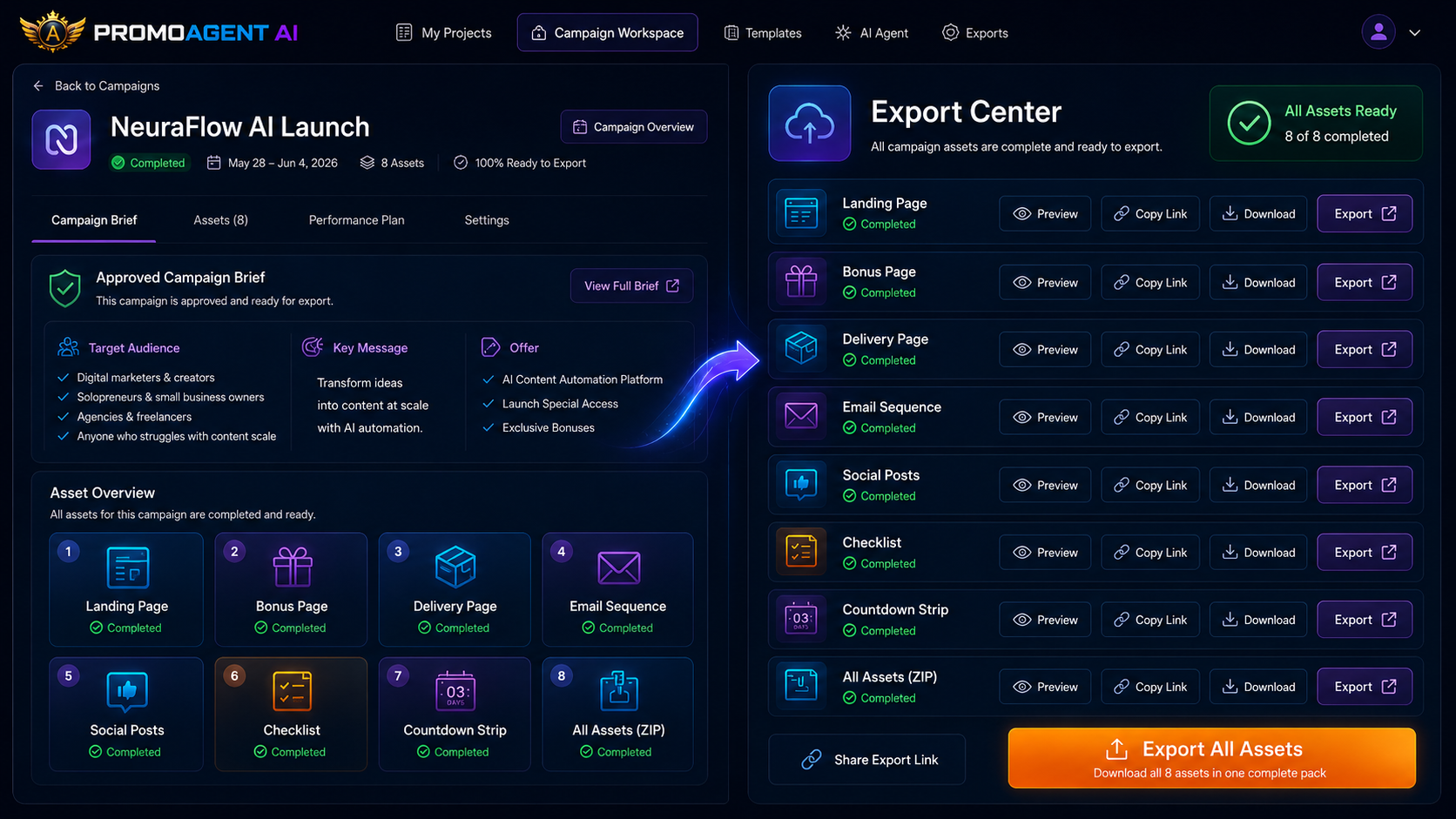
Task: Open the Delivery Page box asset card
Action: 455,589
